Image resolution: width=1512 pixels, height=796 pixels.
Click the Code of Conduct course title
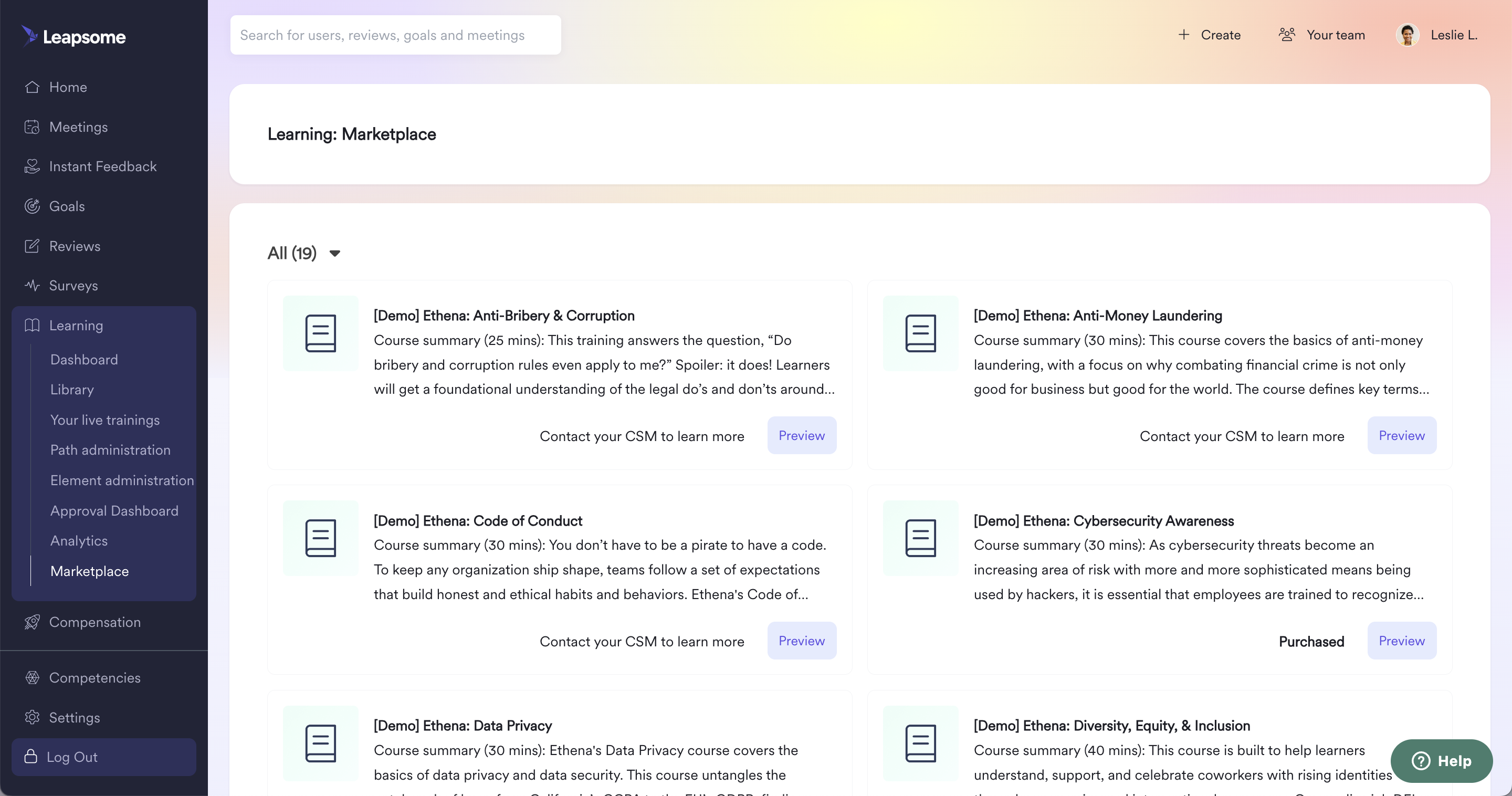tap(478, 521)
